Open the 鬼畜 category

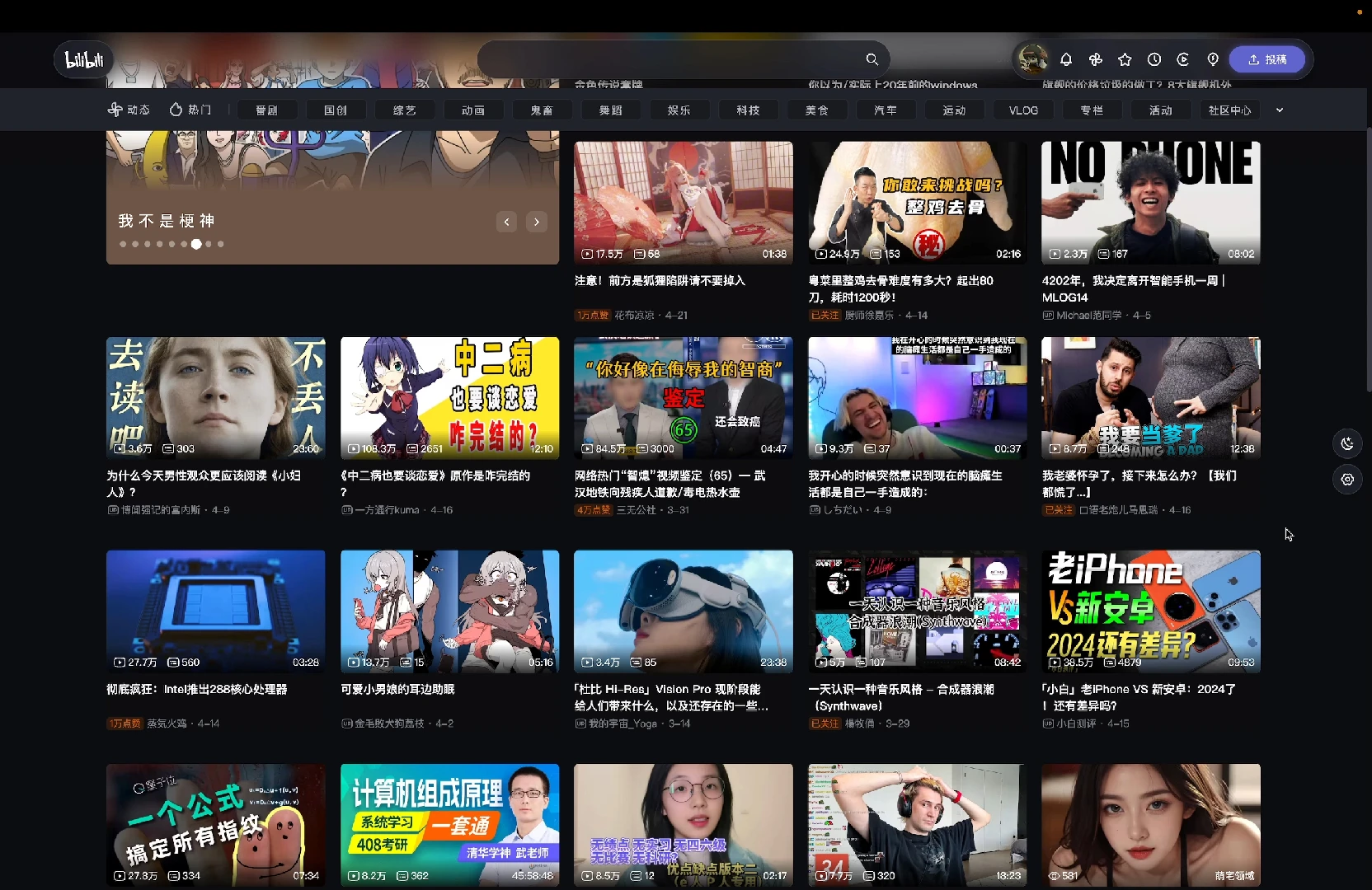(542, 110)
